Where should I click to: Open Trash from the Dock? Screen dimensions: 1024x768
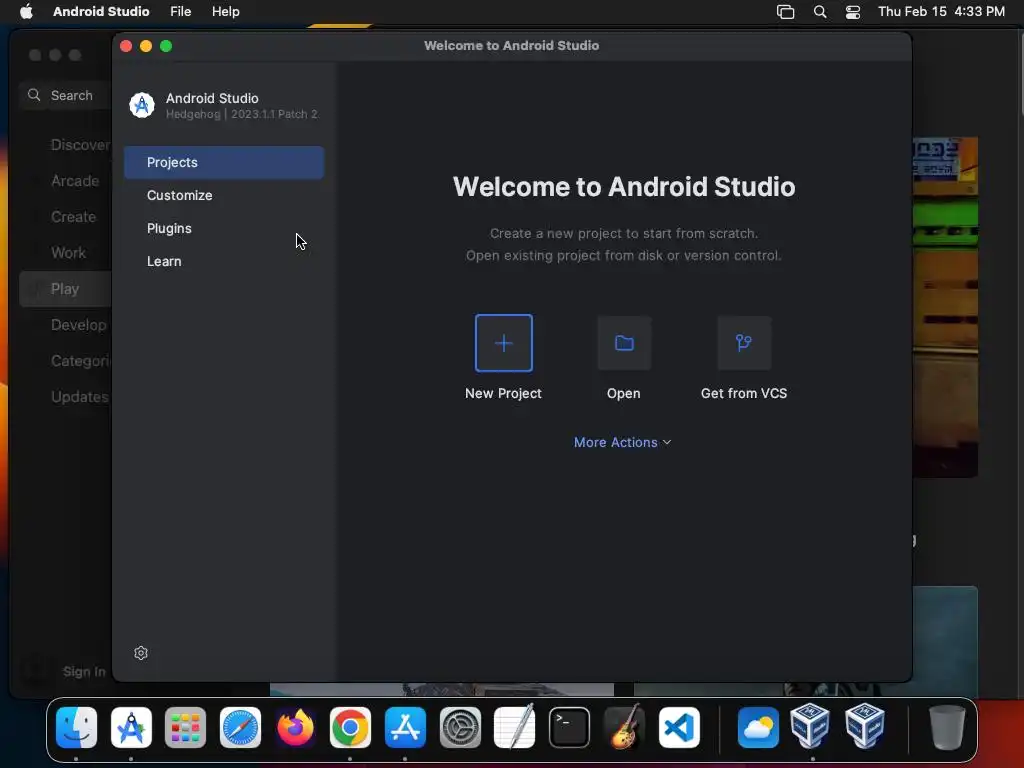tap(947, 728)
